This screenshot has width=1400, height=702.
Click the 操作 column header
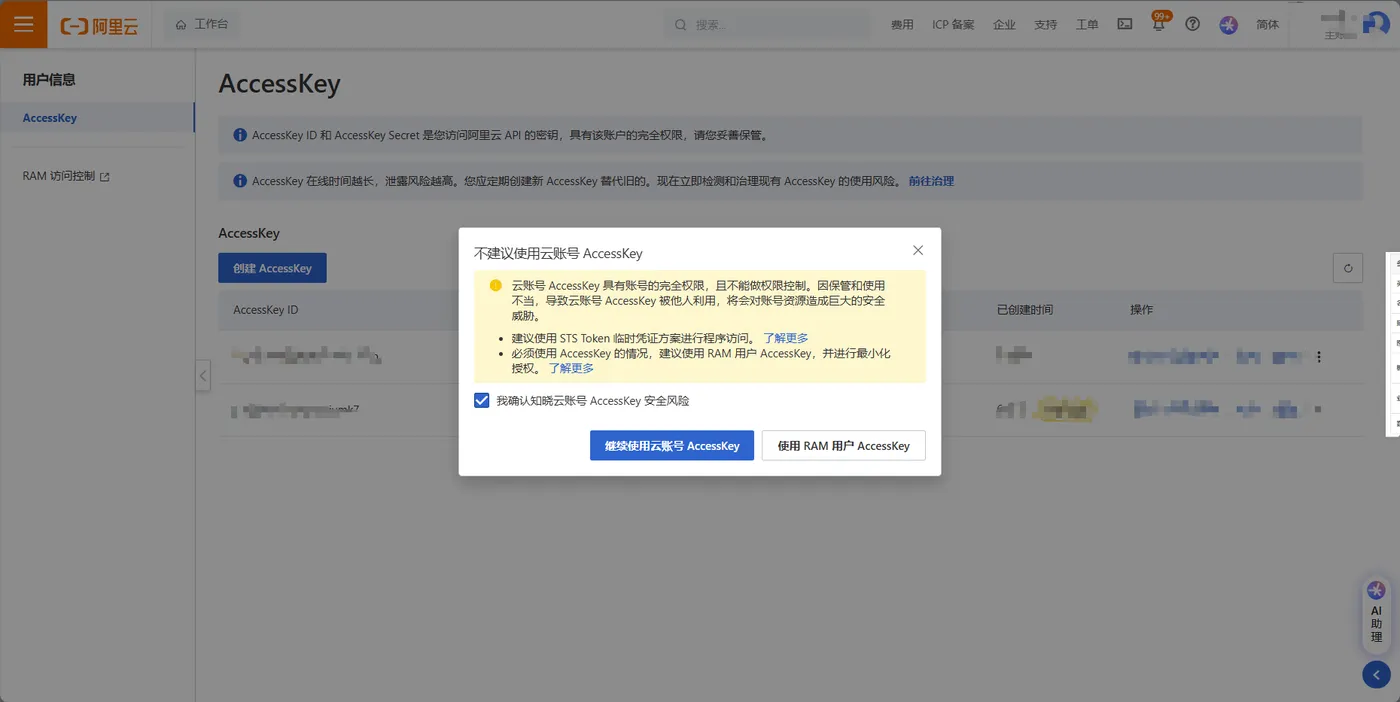1141,310
